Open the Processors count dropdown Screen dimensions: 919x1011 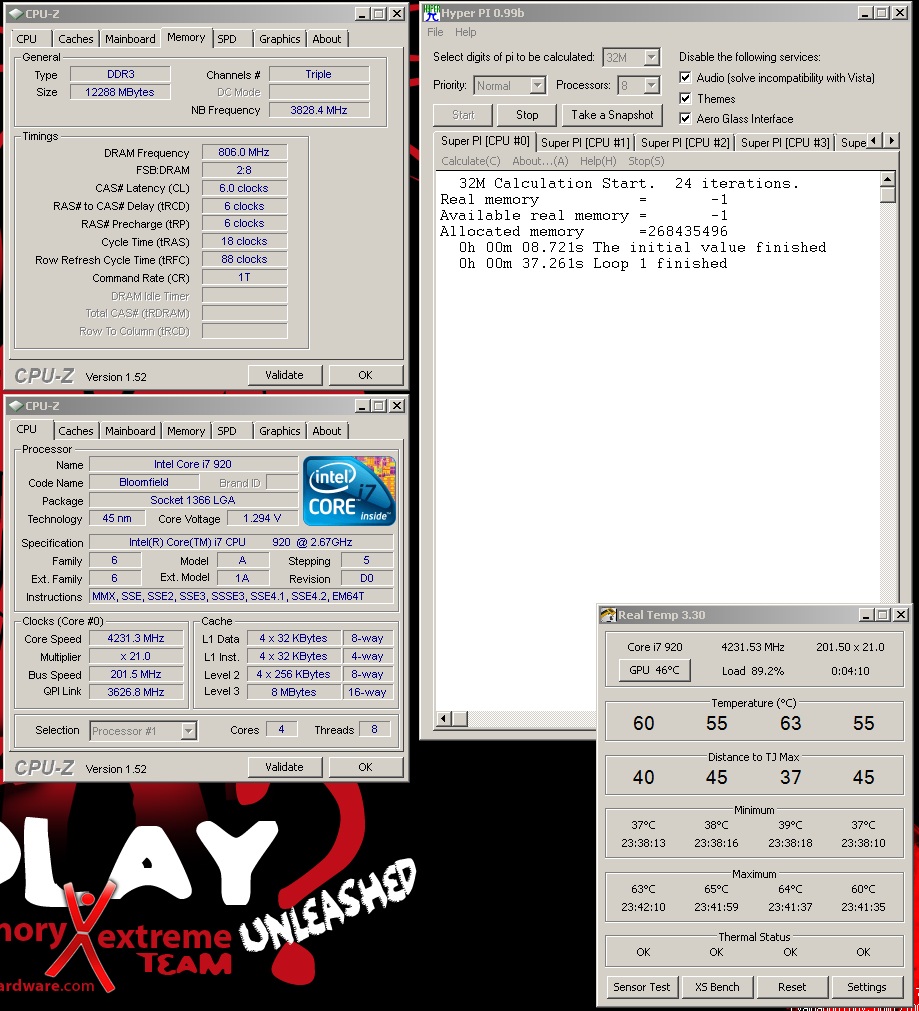coord(651,85)
